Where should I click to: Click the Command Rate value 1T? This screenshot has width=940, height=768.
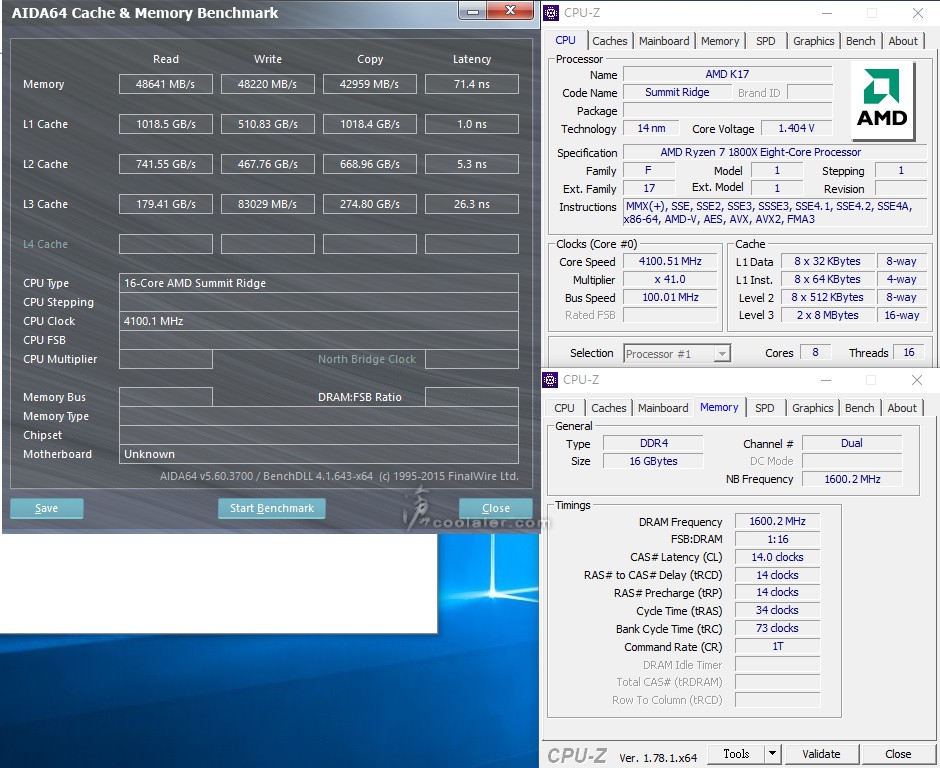coord(778,646)
